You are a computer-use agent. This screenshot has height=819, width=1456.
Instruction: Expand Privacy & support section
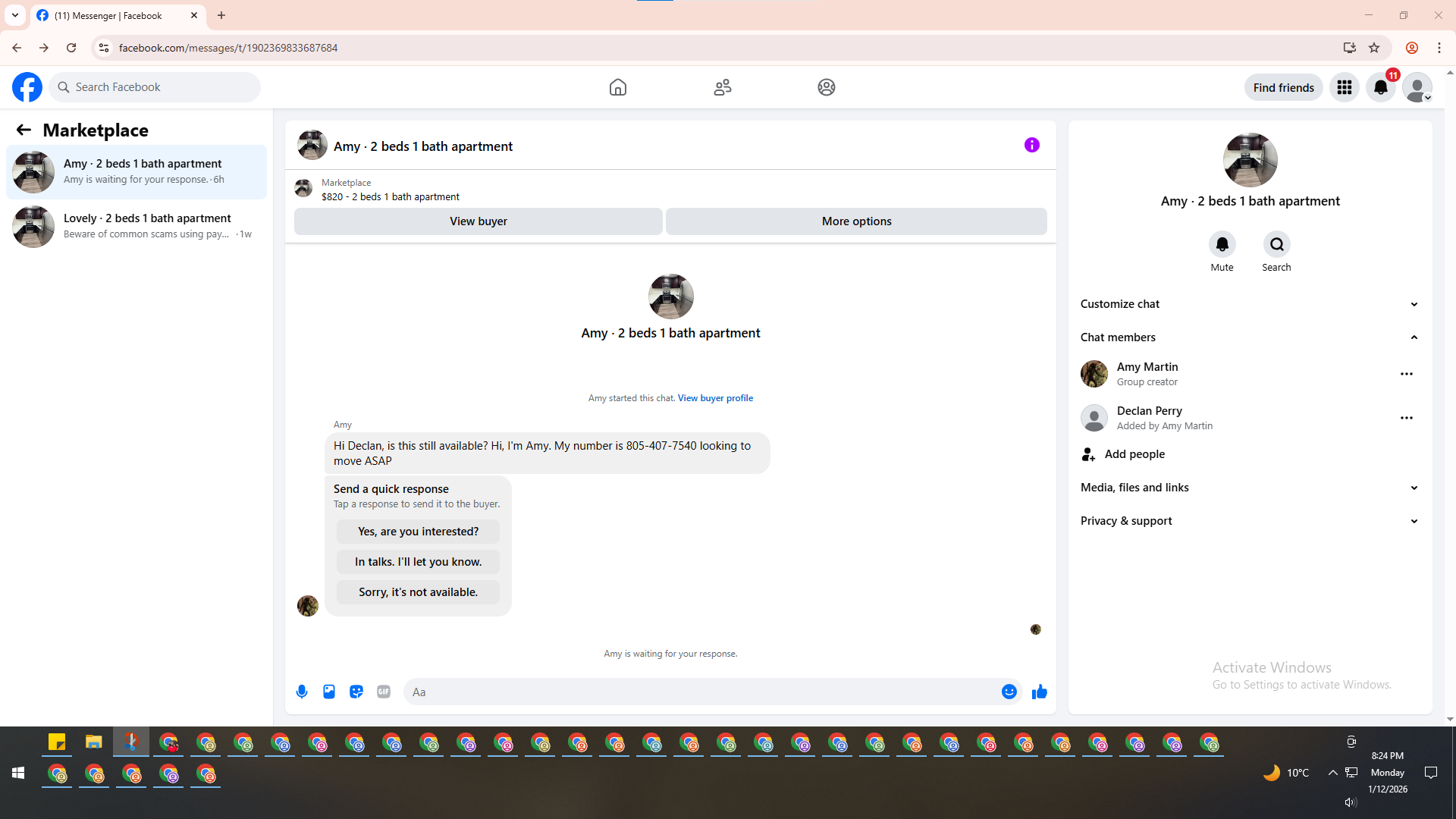pos(1249,521)
